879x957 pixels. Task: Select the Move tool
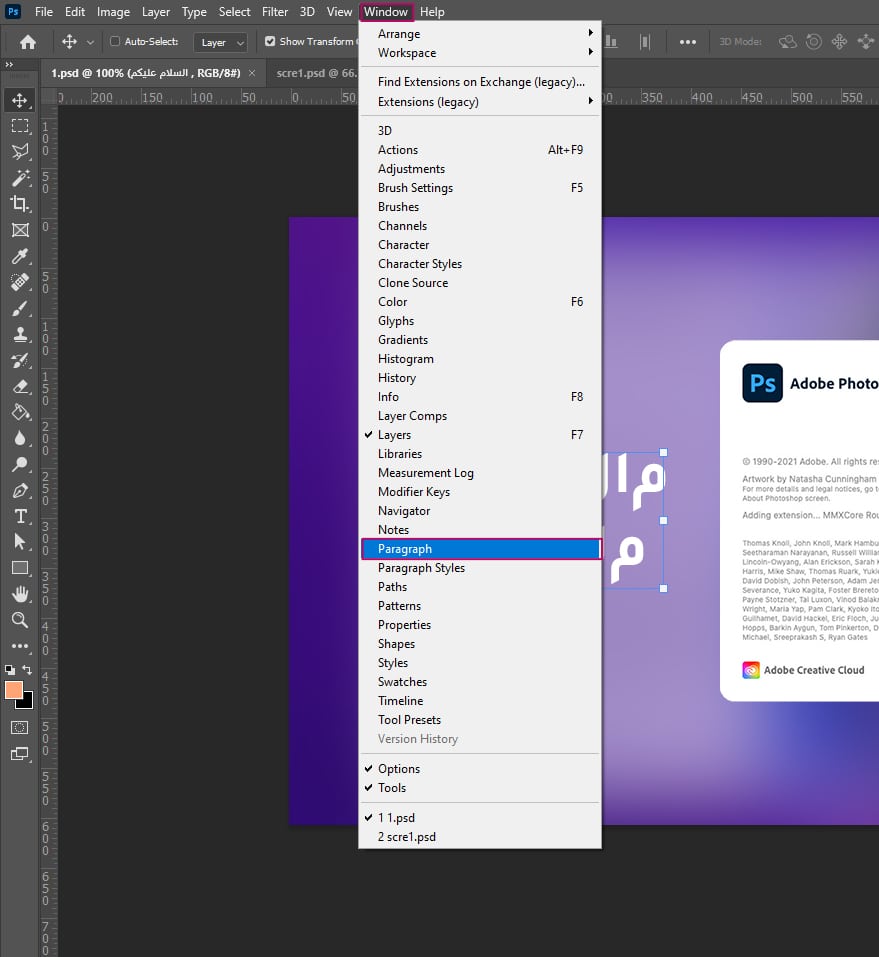coord(20,101)
